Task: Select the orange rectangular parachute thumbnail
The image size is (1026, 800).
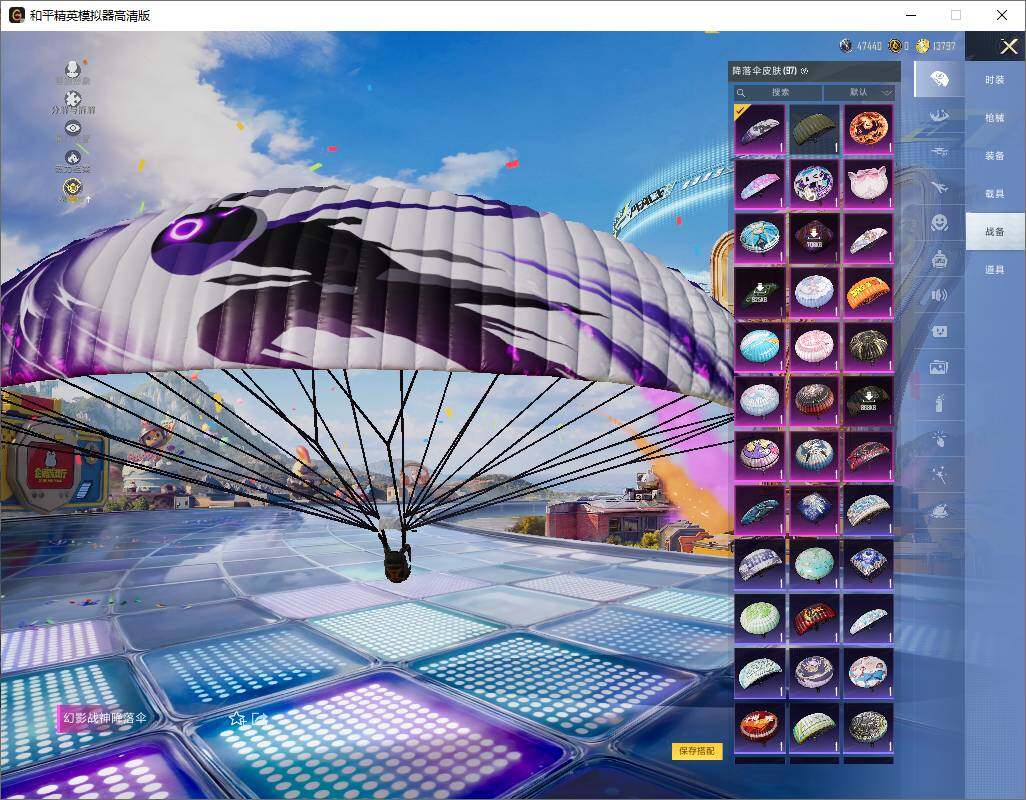Action: click(x=868, y=292)
